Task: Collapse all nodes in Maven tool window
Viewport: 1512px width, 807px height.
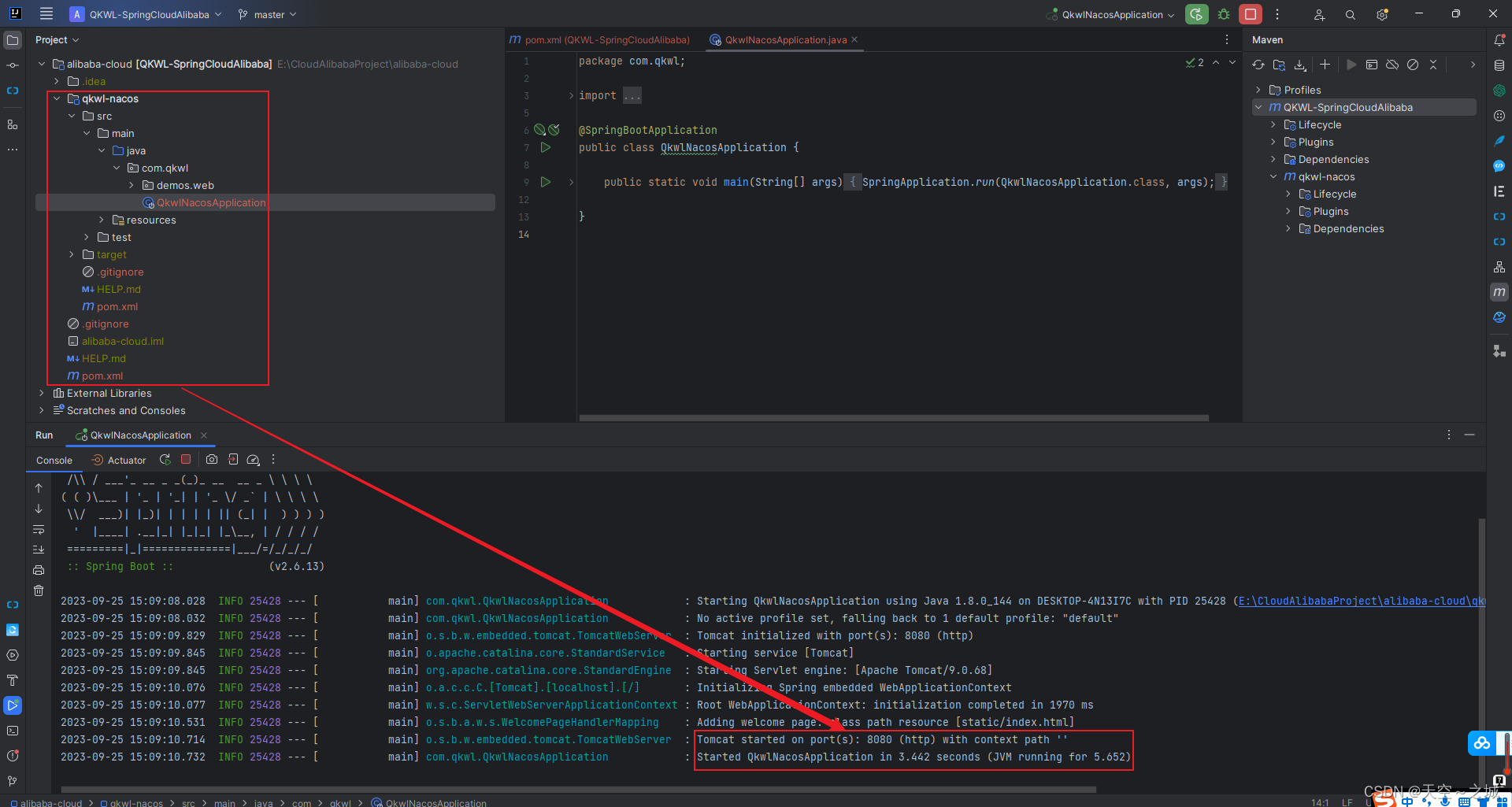Action: pyautogui.click(x=1433, y=65)
